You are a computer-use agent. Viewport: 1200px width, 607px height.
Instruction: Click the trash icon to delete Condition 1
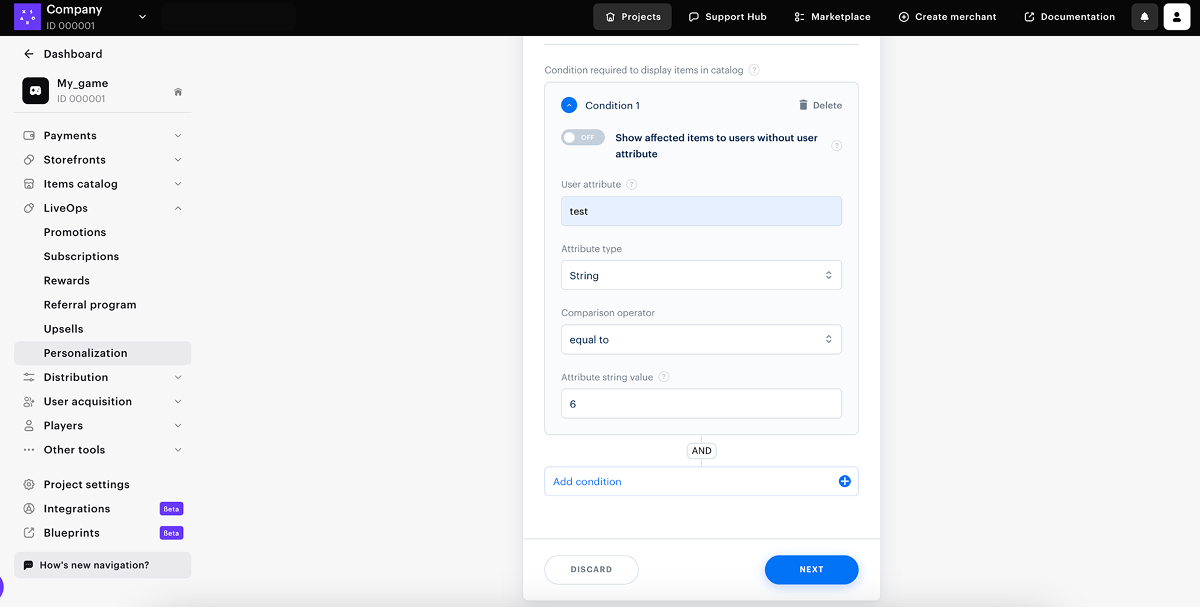coord(803,105)
